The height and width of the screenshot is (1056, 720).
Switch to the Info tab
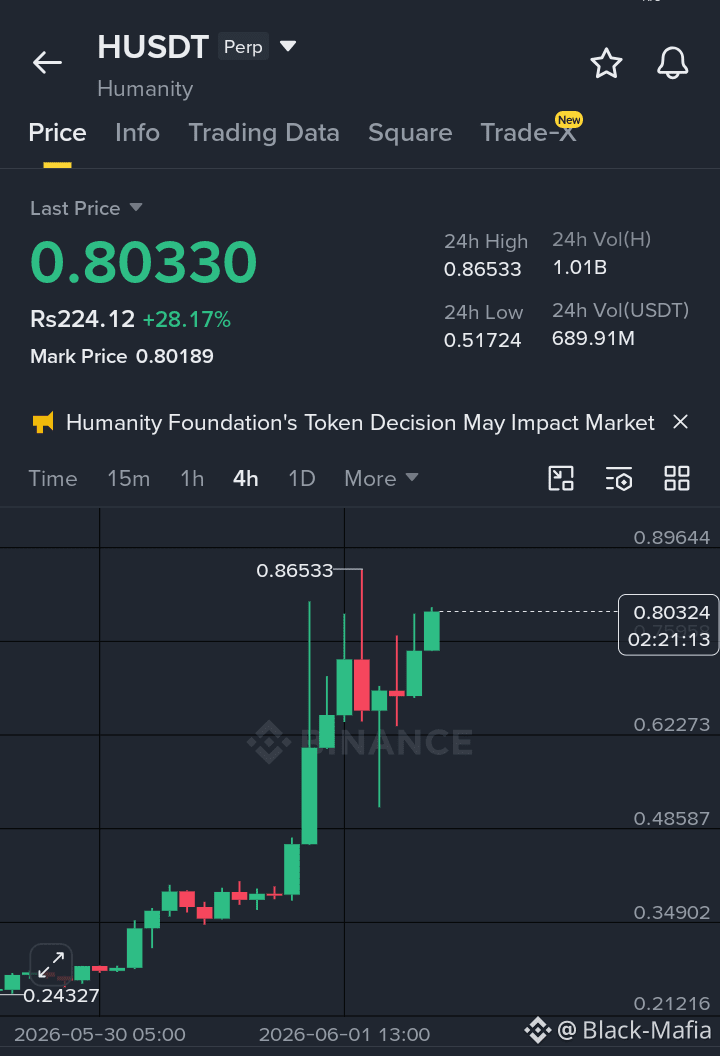(137, 133)
